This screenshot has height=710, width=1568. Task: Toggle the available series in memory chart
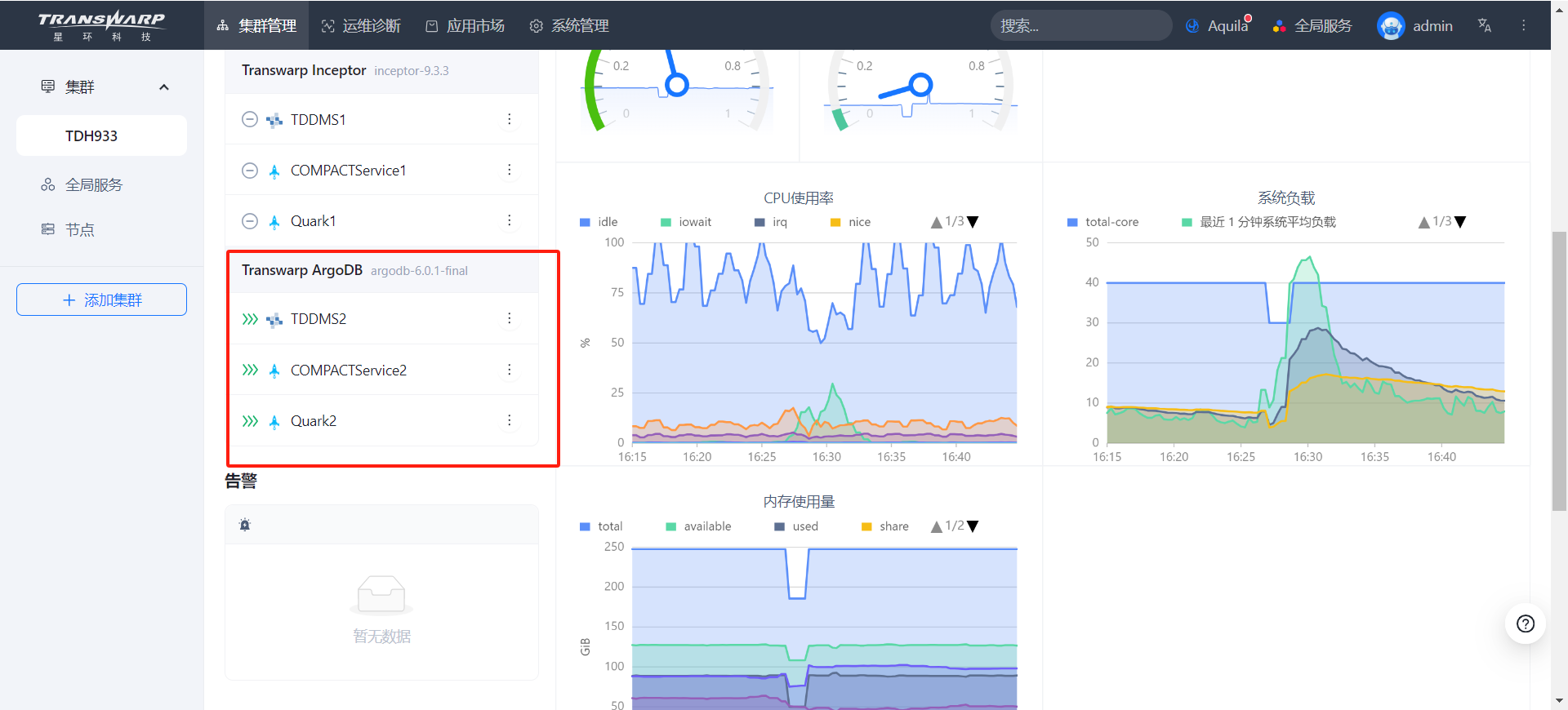pos(698,526)
